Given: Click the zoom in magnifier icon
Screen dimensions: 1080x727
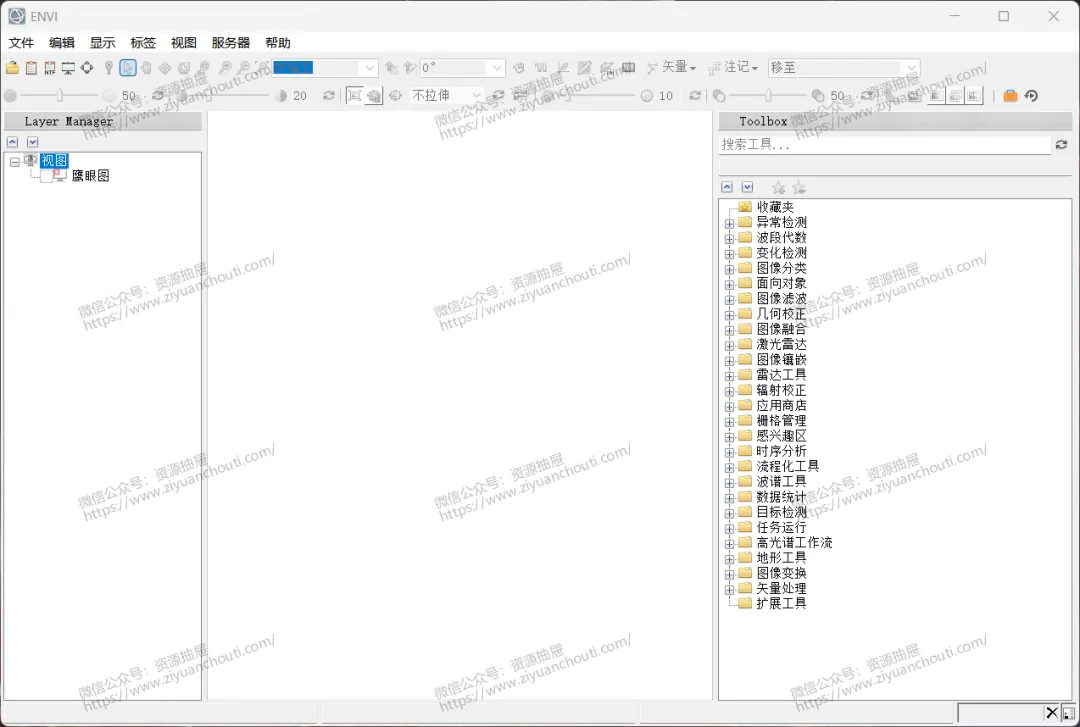Looking at the screenshot, I should pyautogui.click(x=225, y=68).
